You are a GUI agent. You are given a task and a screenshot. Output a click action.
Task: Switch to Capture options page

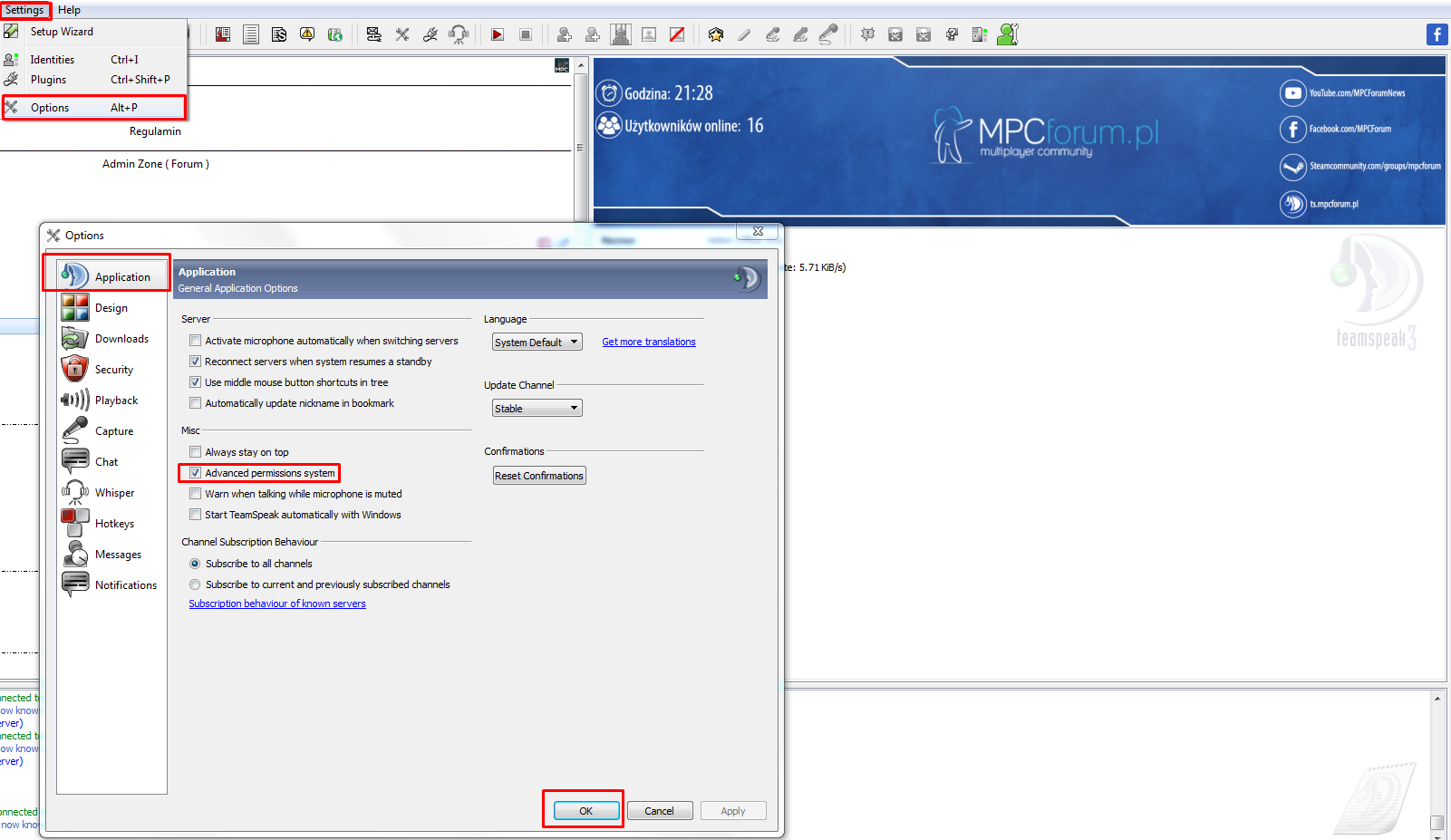pyautogui.click(x=111, y=431)
